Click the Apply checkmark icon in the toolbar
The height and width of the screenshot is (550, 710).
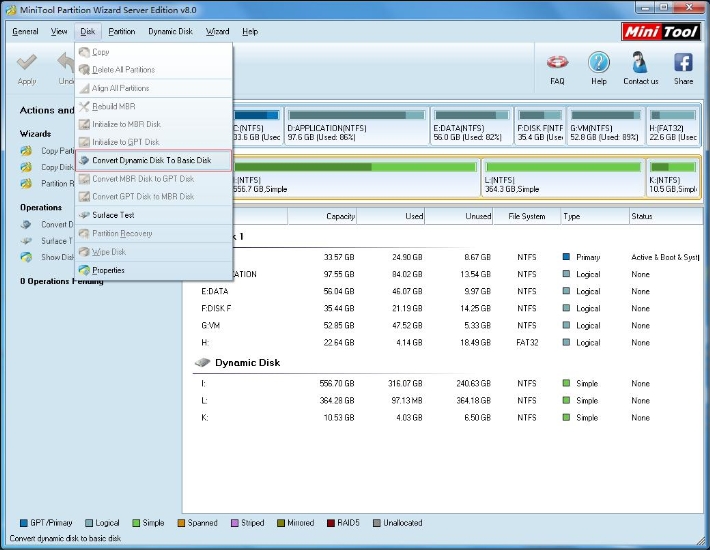click(x=26, y=62)
